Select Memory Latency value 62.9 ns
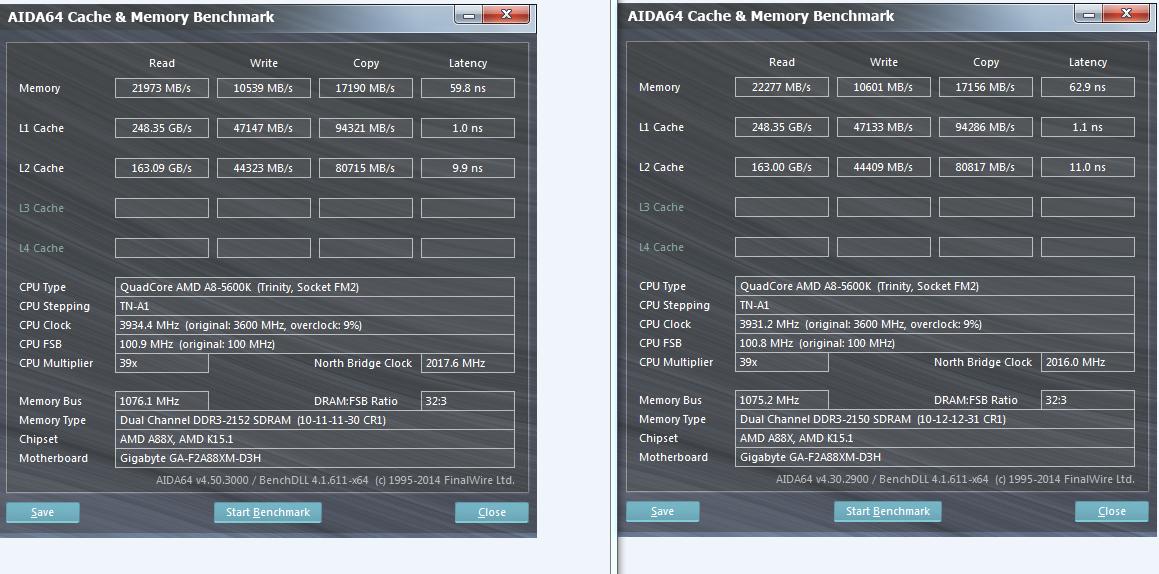 (1088, 86)
